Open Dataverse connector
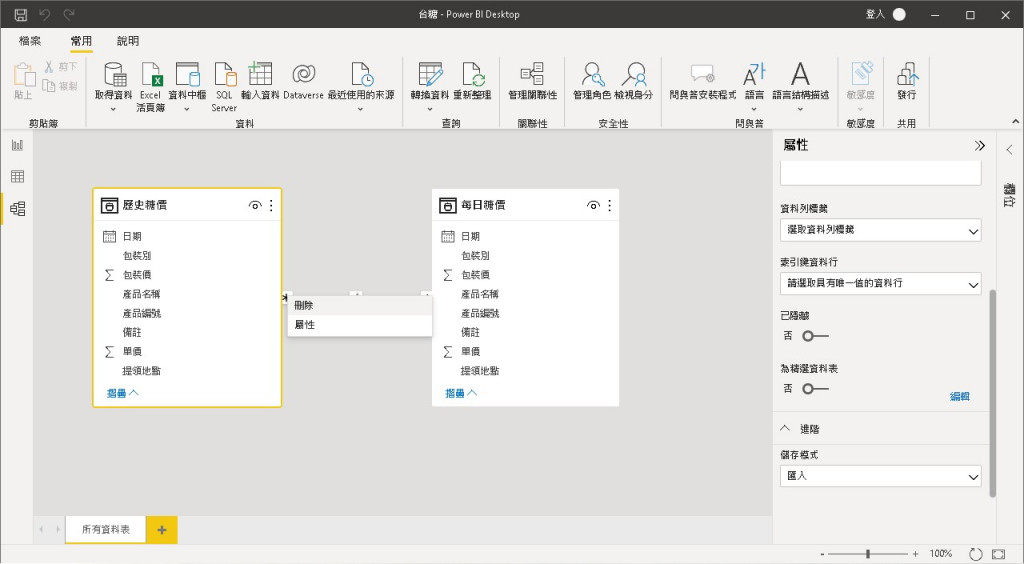Viewport: 1024px width, 564px height. point(304,82)
